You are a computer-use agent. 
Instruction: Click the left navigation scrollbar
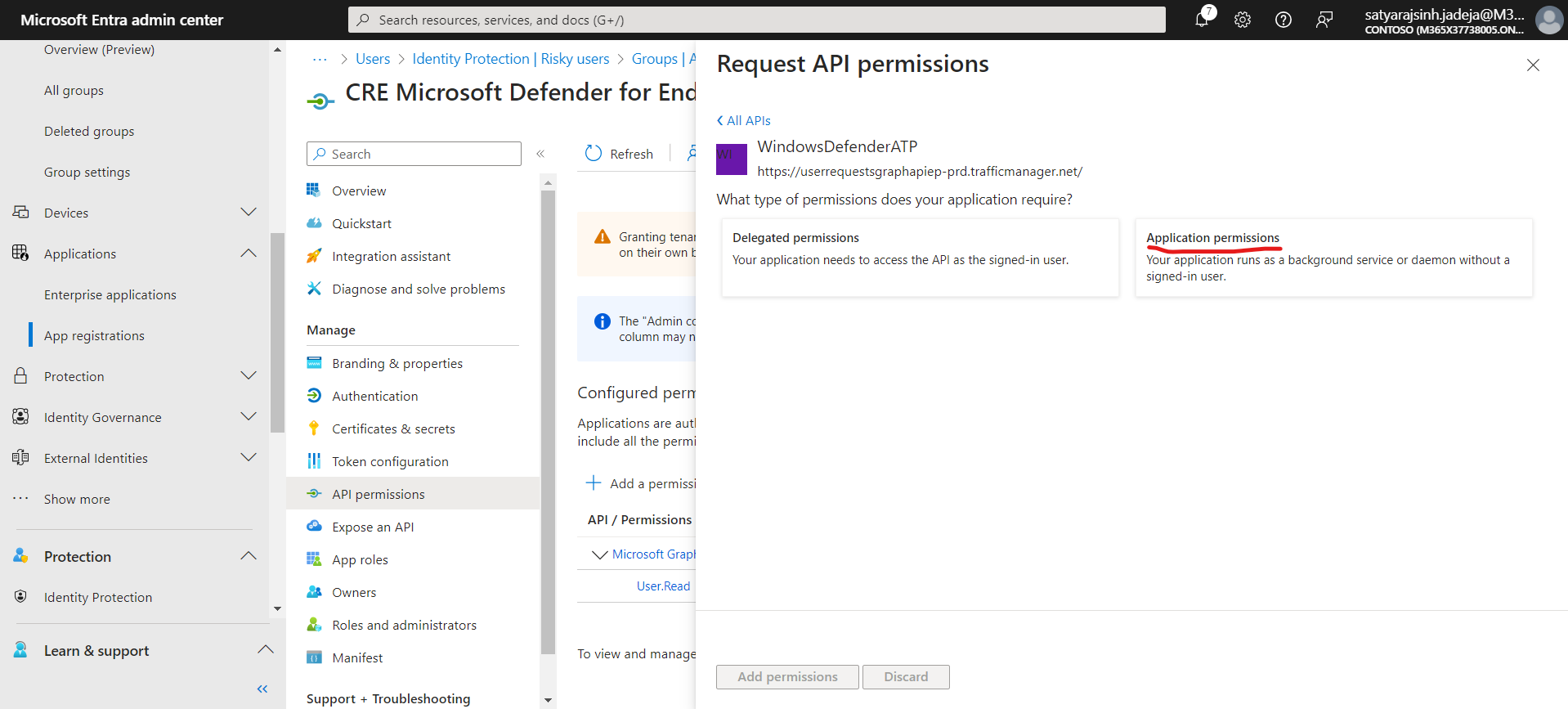[277, 333]
